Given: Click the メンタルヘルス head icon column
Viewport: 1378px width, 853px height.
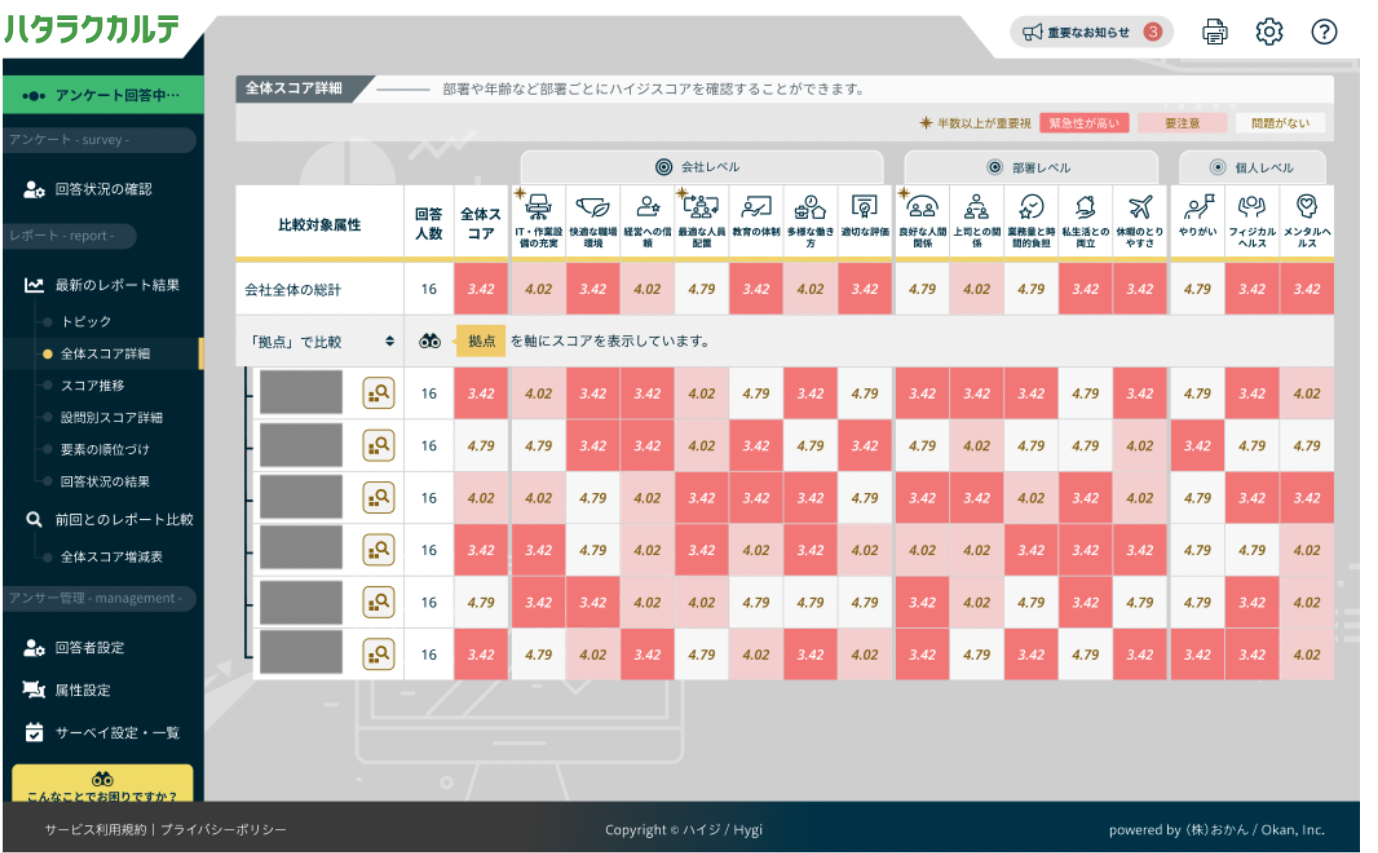Looking at the screenshot, I should pos(1306,207).
